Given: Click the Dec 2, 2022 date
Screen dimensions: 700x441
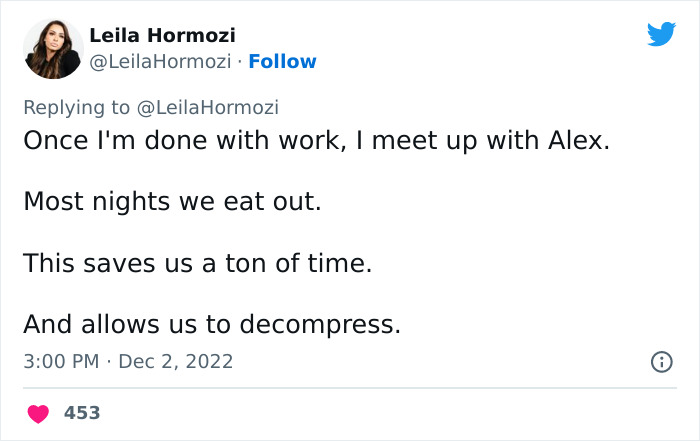Looking at the screenshot, I should (175, 361).
